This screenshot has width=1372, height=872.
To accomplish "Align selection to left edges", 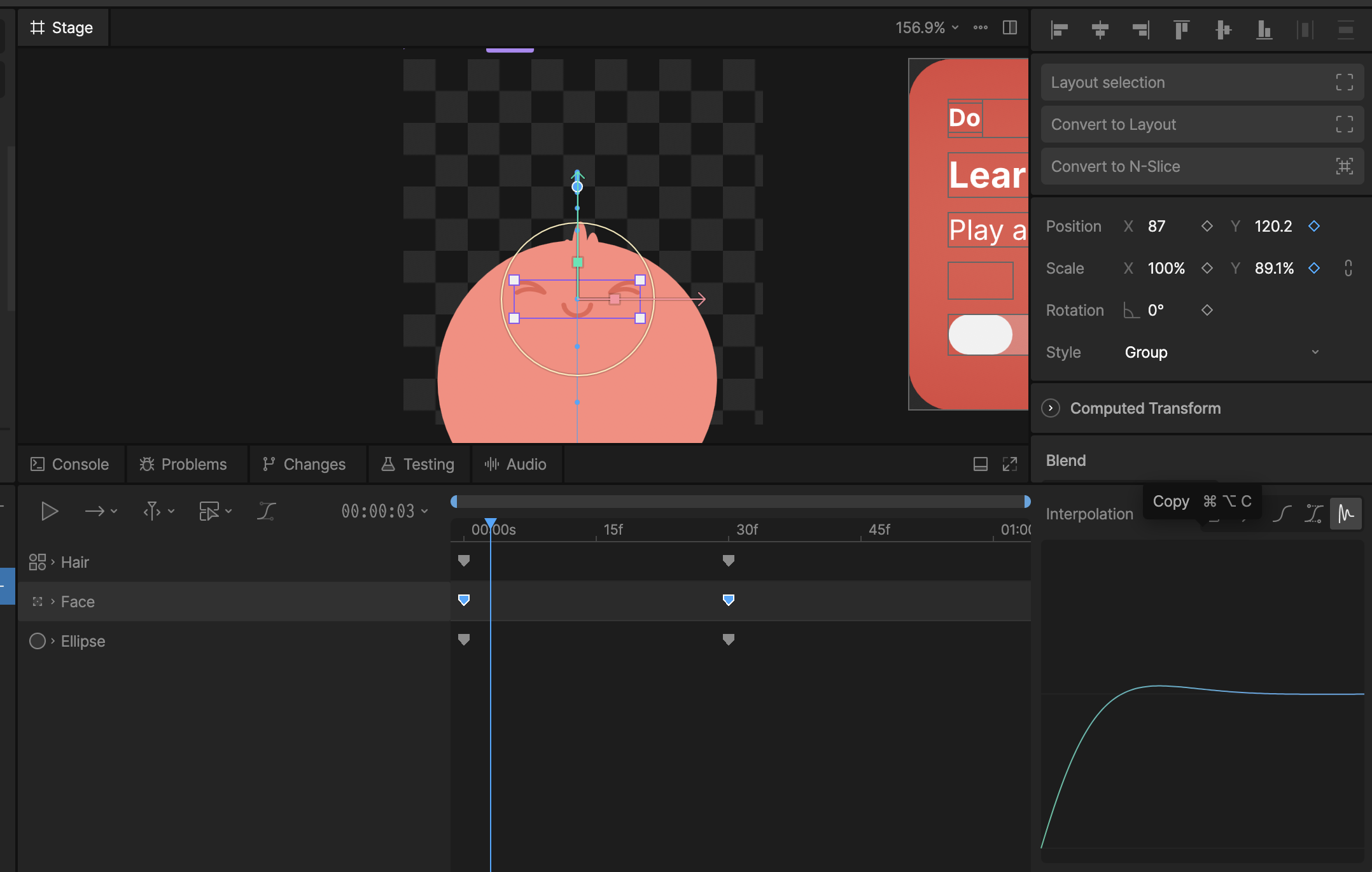I will point(1060,29).
